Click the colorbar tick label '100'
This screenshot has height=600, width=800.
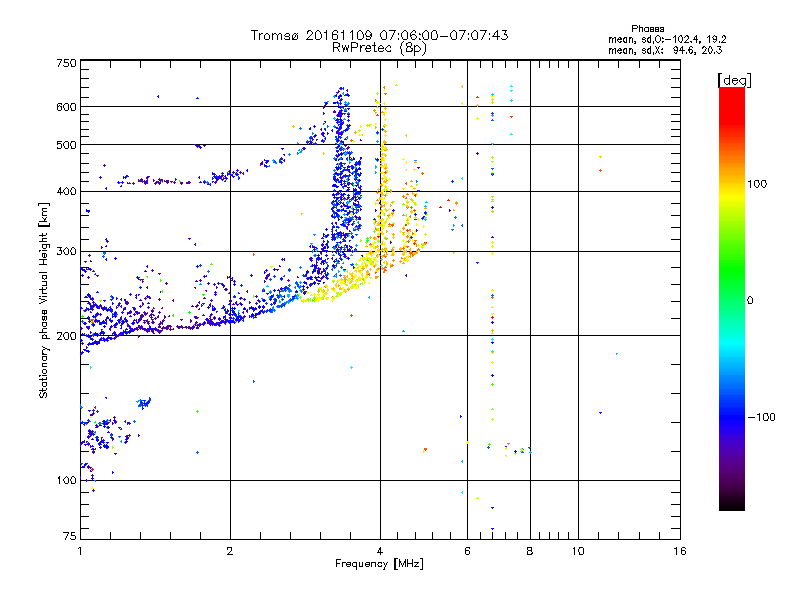click(757, 184)
